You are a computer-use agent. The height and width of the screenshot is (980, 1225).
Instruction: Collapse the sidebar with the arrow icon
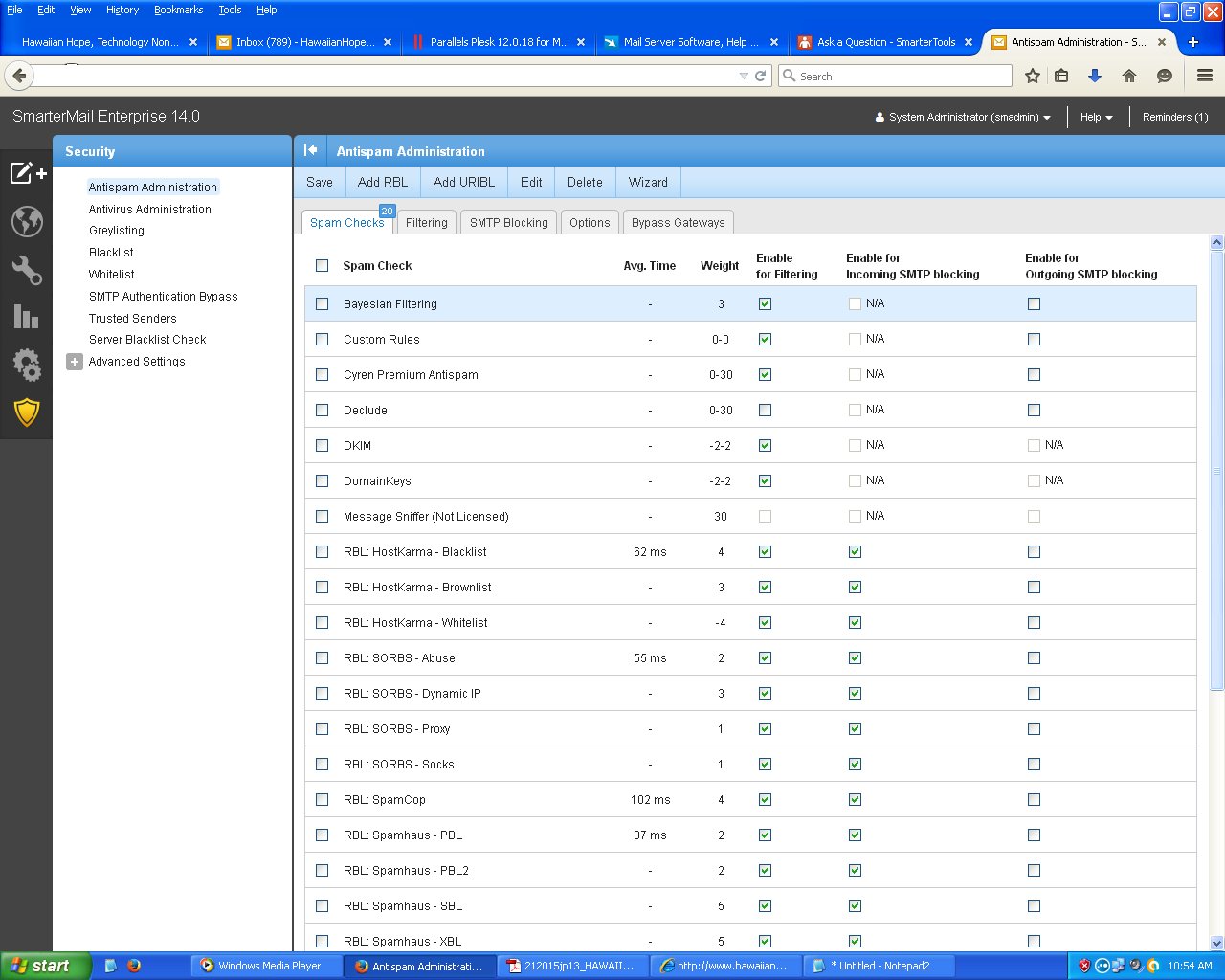point(310,150)
